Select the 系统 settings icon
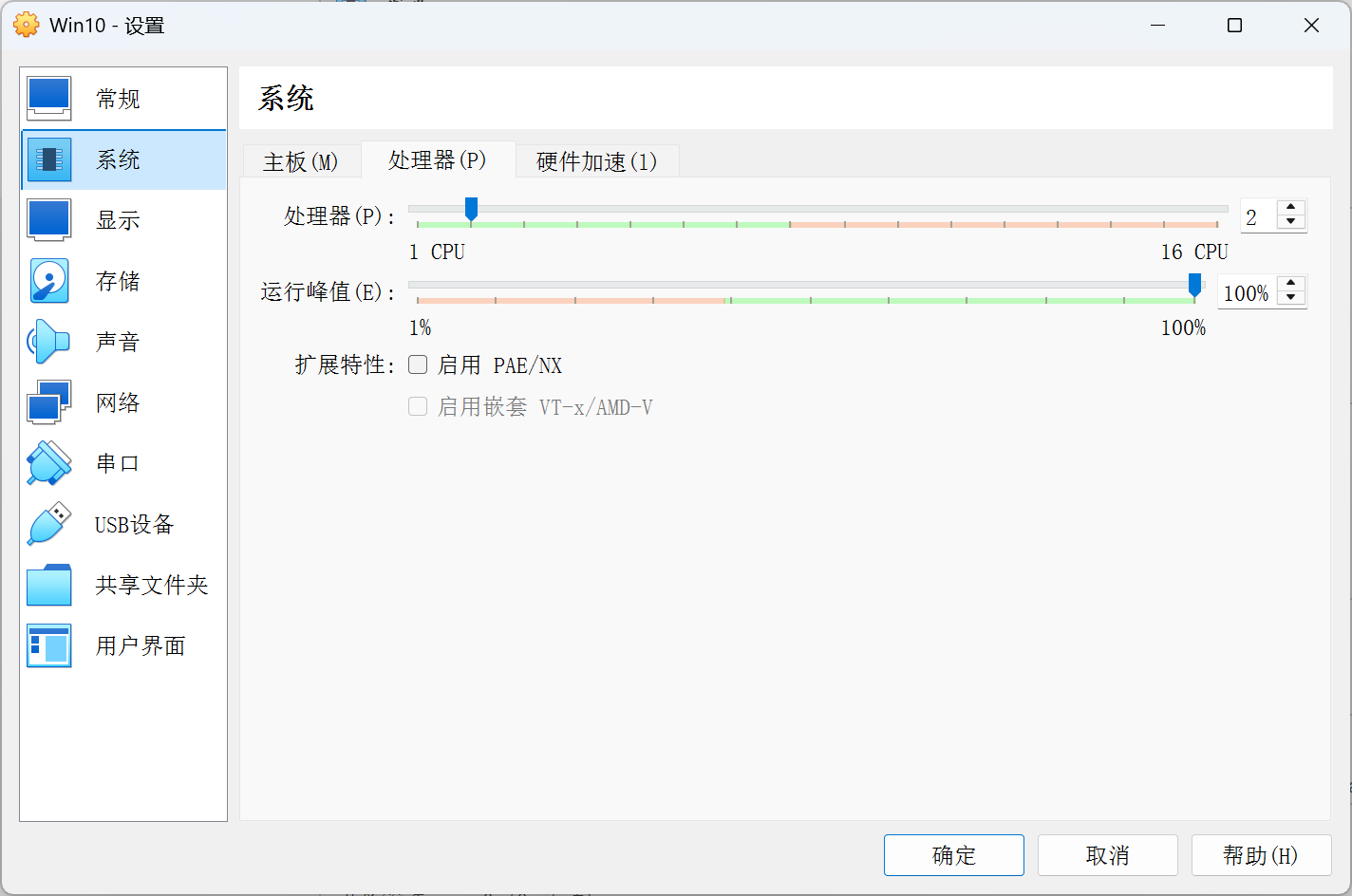 (49, 159)
